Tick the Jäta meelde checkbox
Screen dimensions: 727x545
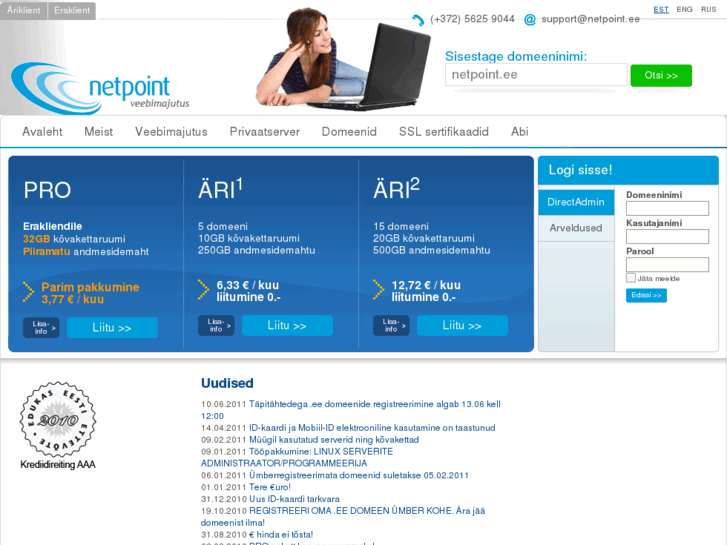click(x=631, y=278)
